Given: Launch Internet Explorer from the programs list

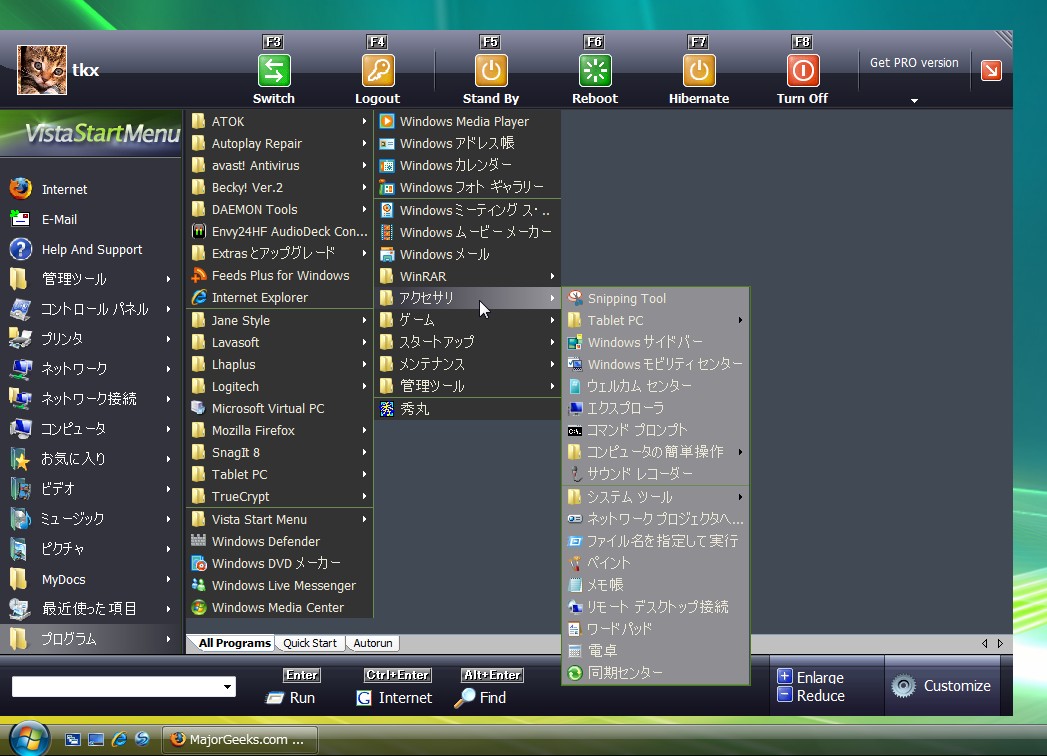Looking at the screenshot, I should (279, 297).
